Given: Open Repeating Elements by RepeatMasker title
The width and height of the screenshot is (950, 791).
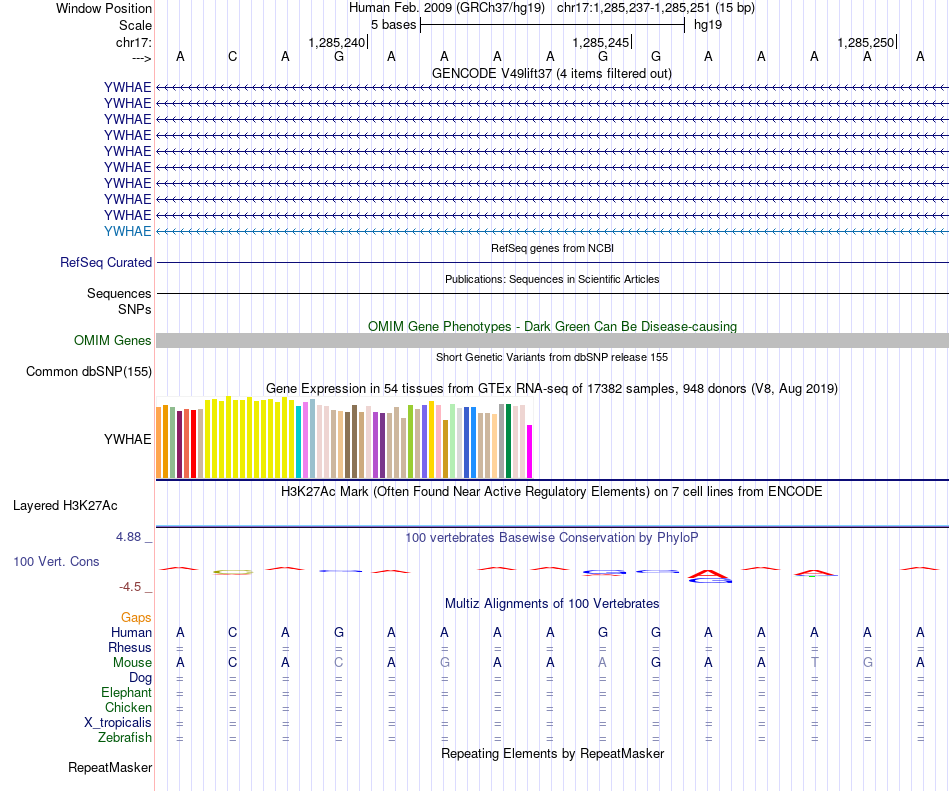Looking at the screenshot, I should (552, 754).
